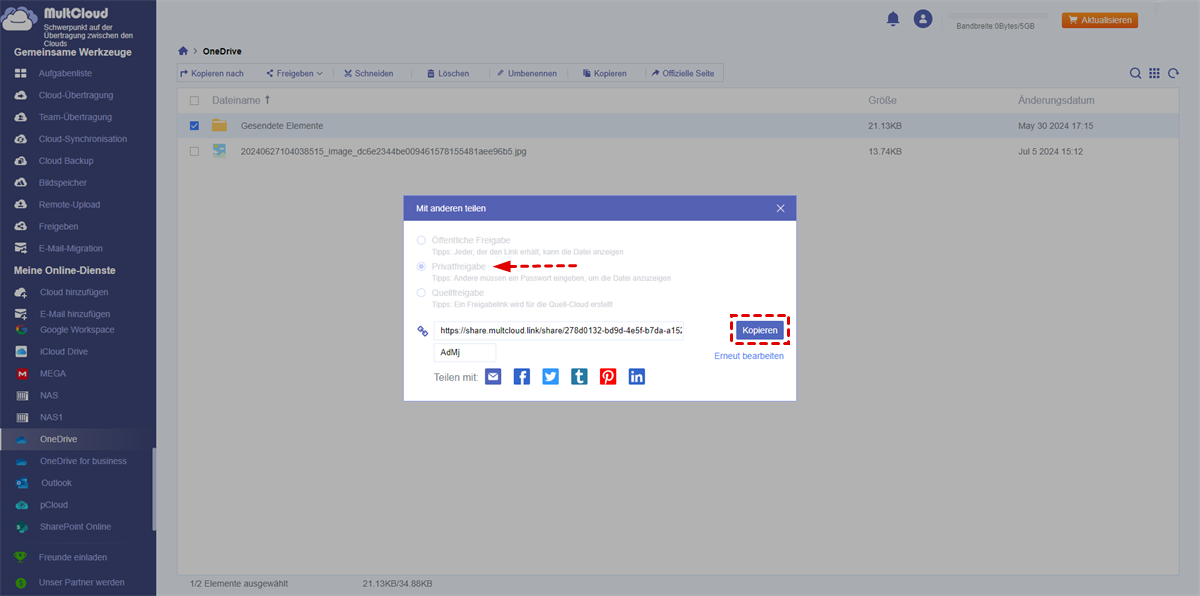Open Cloud-Übertragung in sidebar
1200x596 pixels.
tap(78, 96)
